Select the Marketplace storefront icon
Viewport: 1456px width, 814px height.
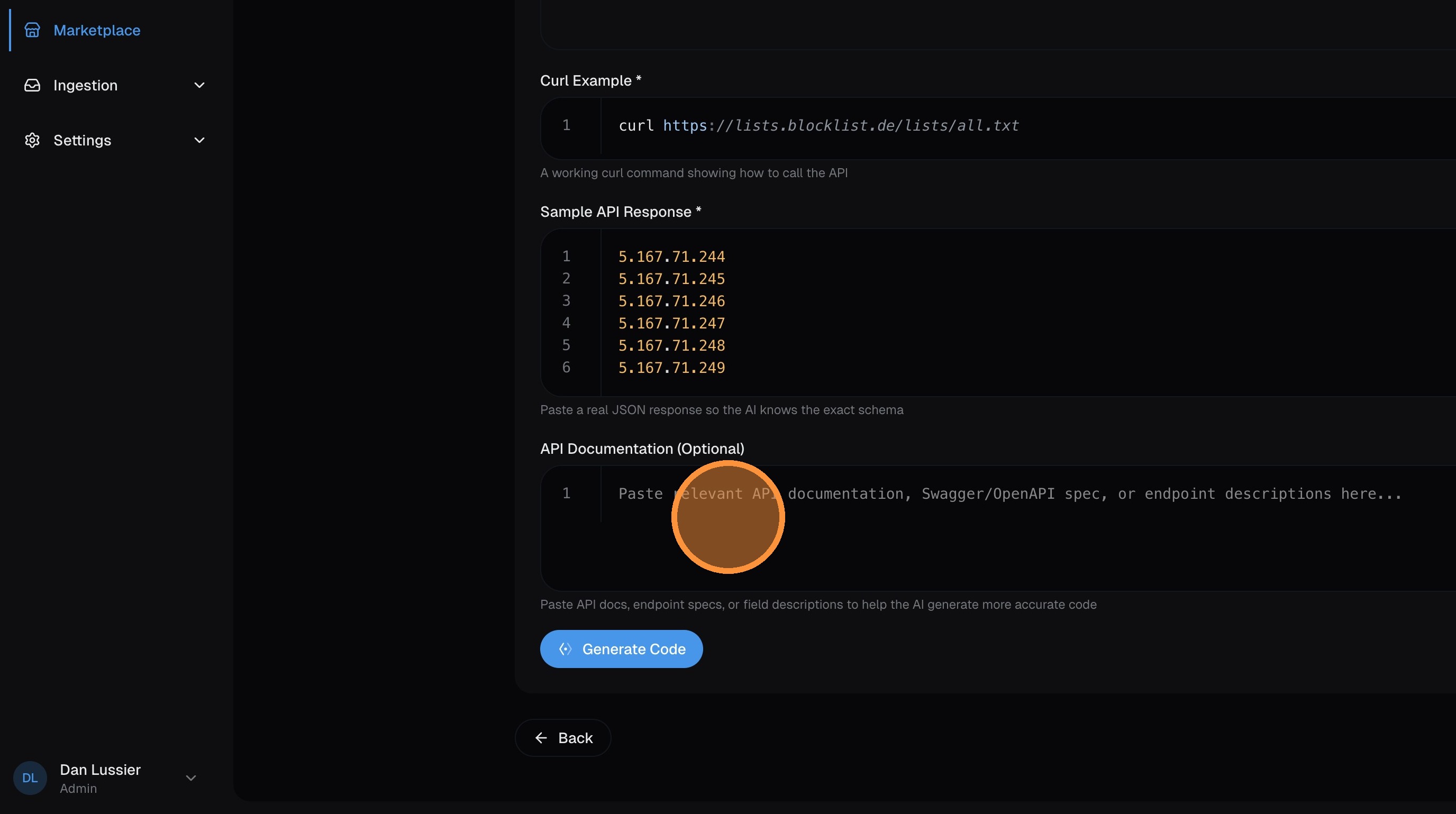tap(32, 30)
